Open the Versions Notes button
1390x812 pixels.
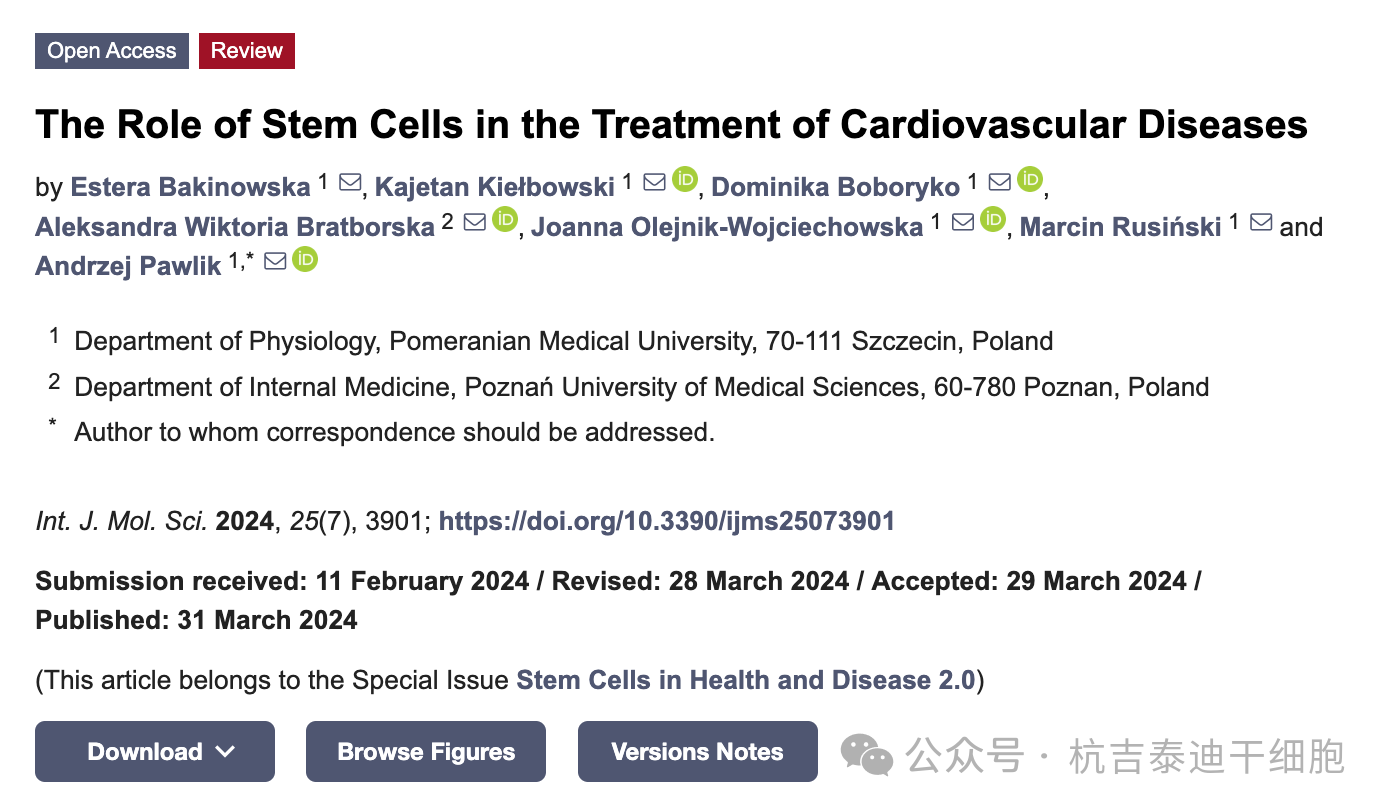click(x=697, y=751)
